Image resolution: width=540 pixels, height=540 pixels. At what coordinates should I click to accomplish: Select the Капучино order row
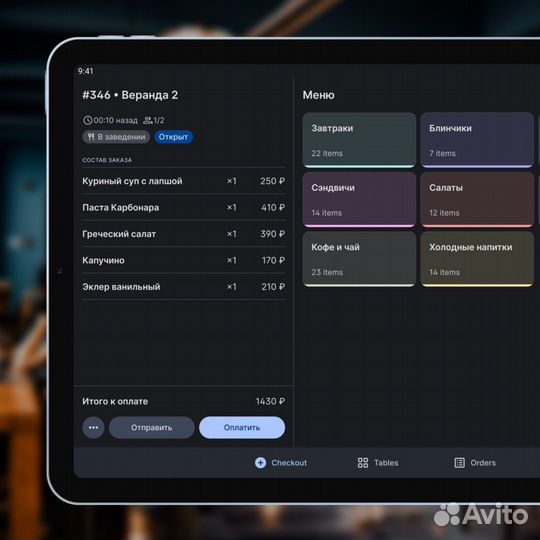[184, 260]
